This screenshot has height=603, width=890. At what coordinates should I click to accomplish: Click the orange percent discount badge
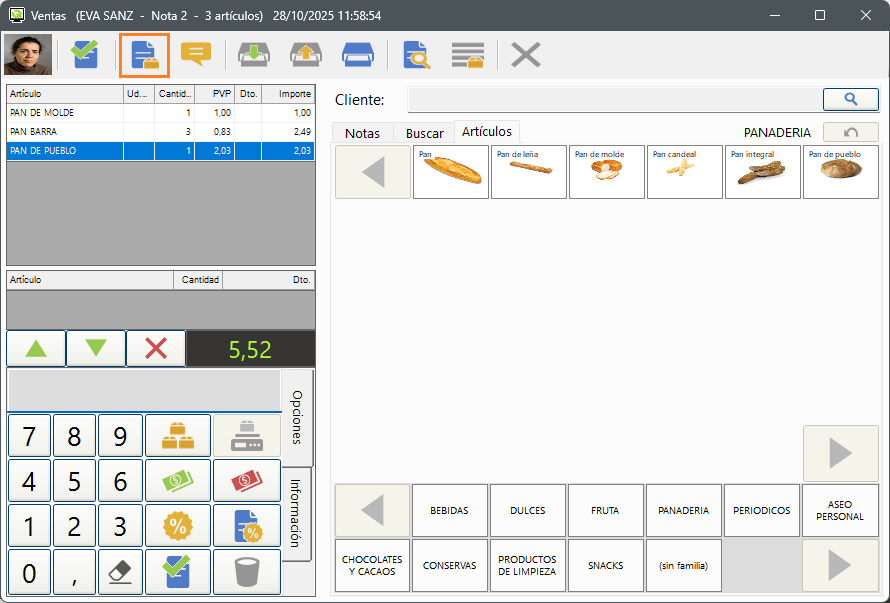[178, 526]
